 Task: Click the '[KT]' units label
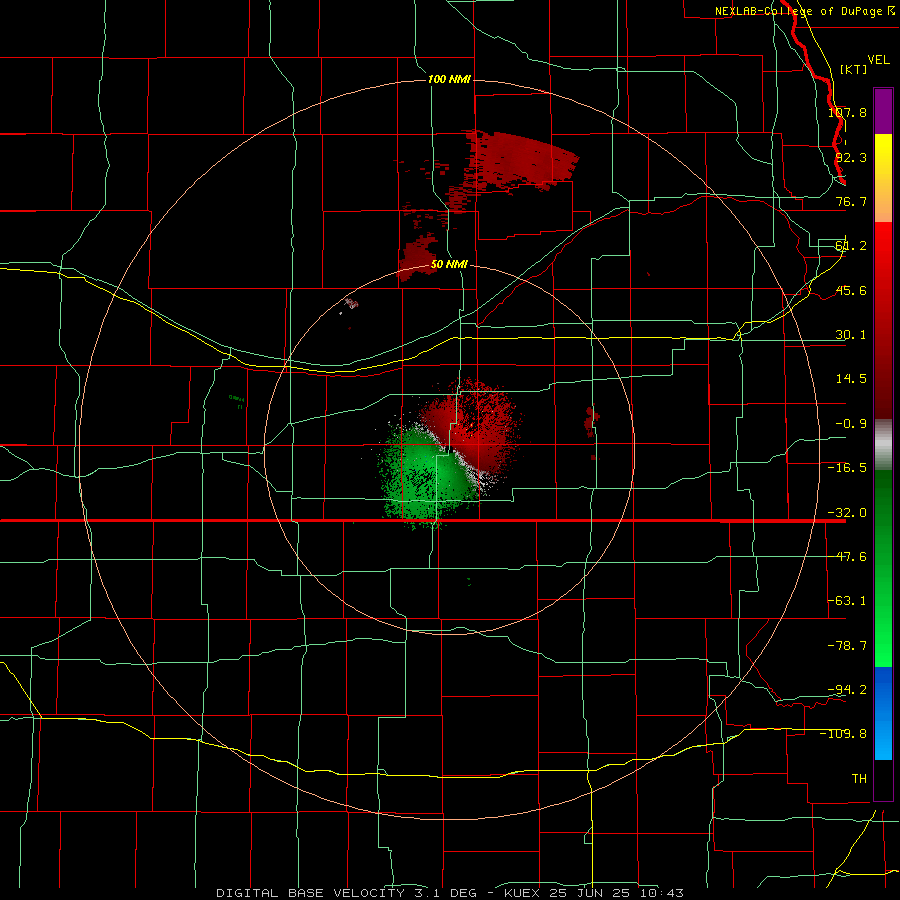tap(854, 69)
